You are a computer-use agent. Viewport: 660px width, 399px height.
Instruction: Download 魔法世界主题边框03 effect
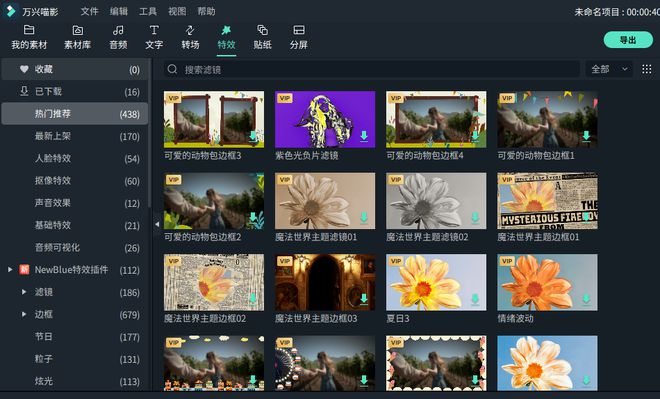pyautogui.click(x=364, y=299)
